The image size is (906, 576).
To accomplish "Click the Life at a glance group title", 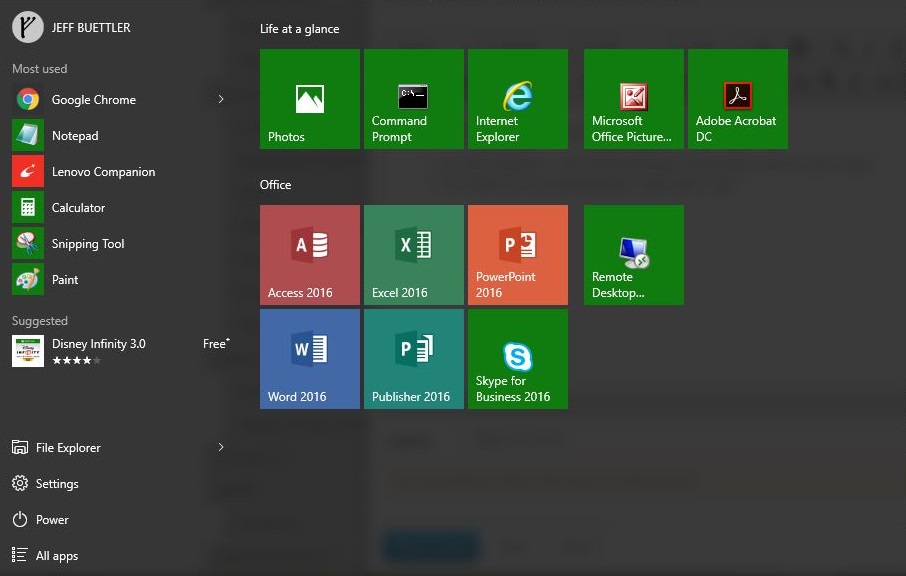I will pos(299,29).
